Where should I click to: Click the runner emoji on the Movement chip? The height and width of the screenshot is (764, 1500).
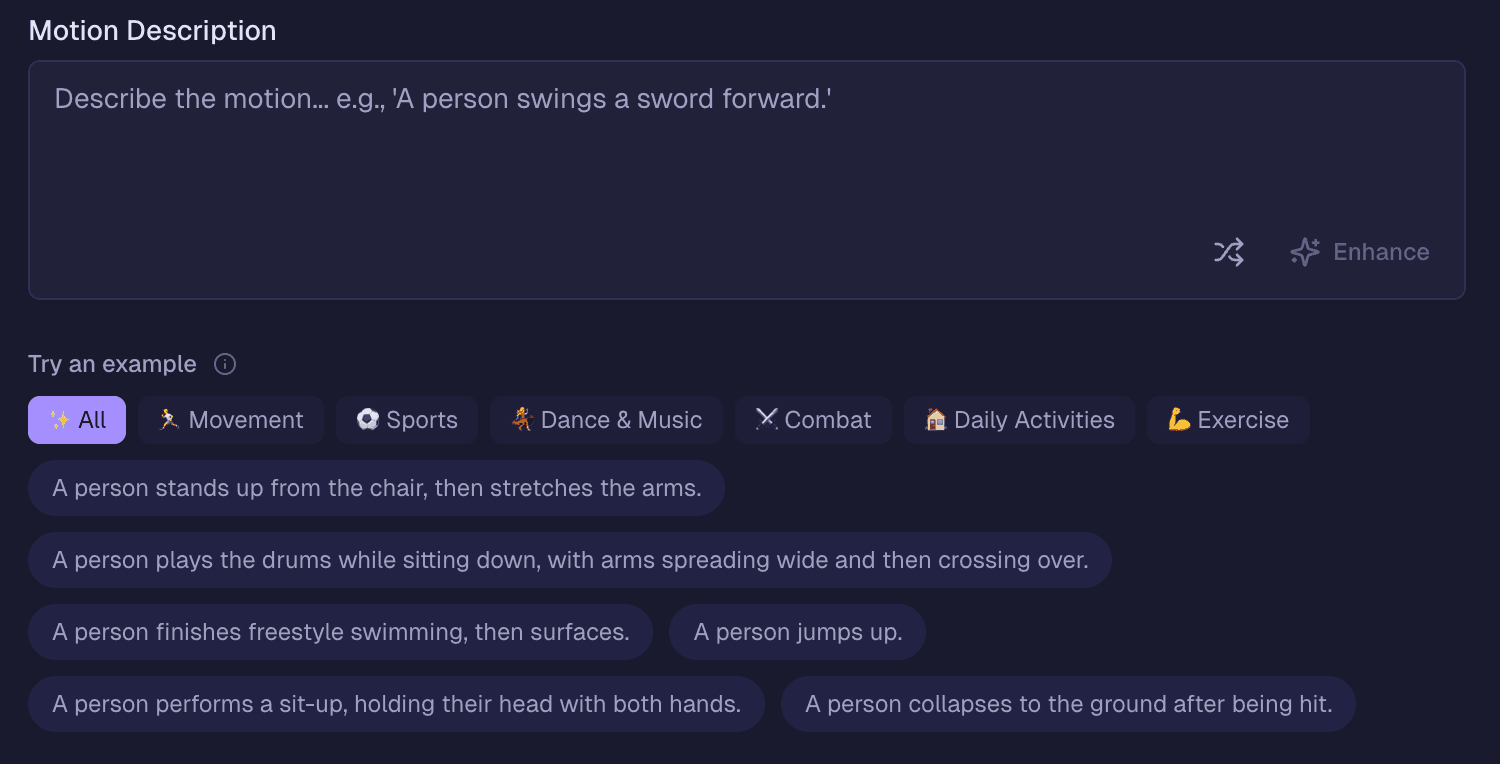click(x=170, y=419)
